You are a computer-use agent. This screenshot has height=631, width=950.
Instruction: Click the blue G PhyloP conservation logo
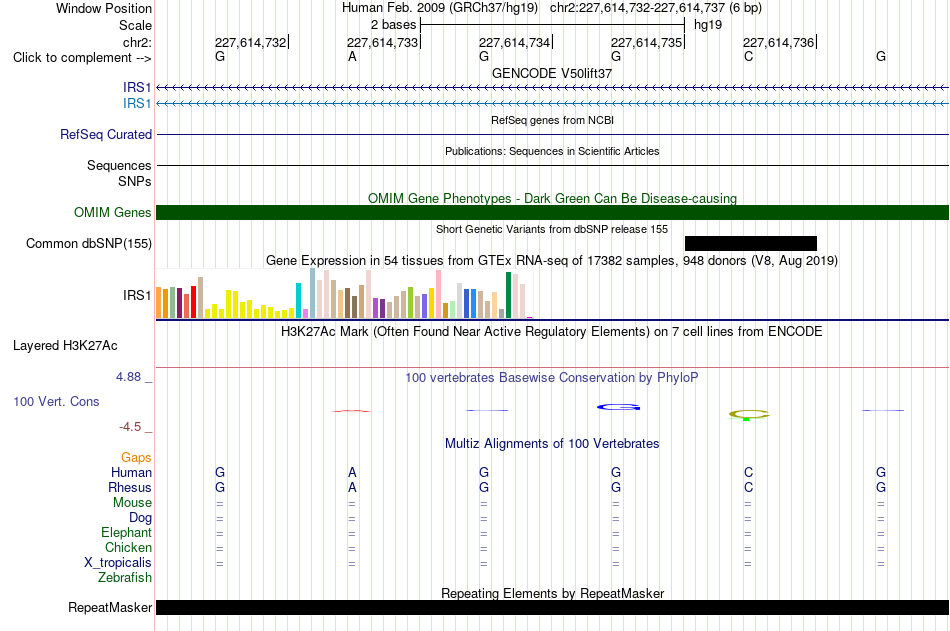click(x=619, y=407)
